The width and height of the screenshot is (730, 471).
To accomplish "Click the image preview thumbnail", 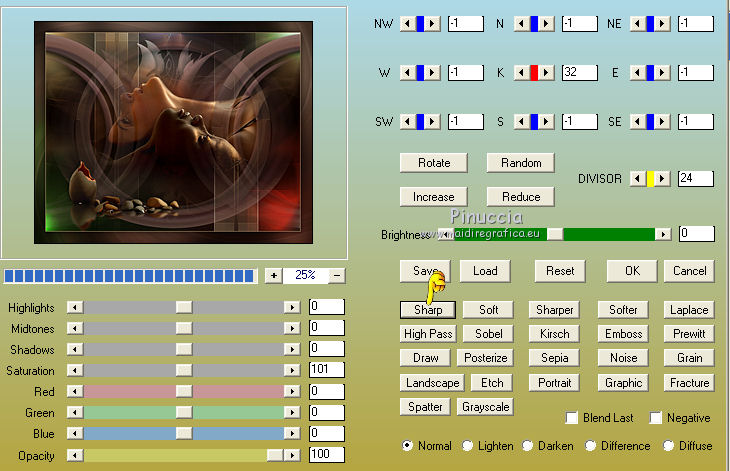I will pos(173,132).
